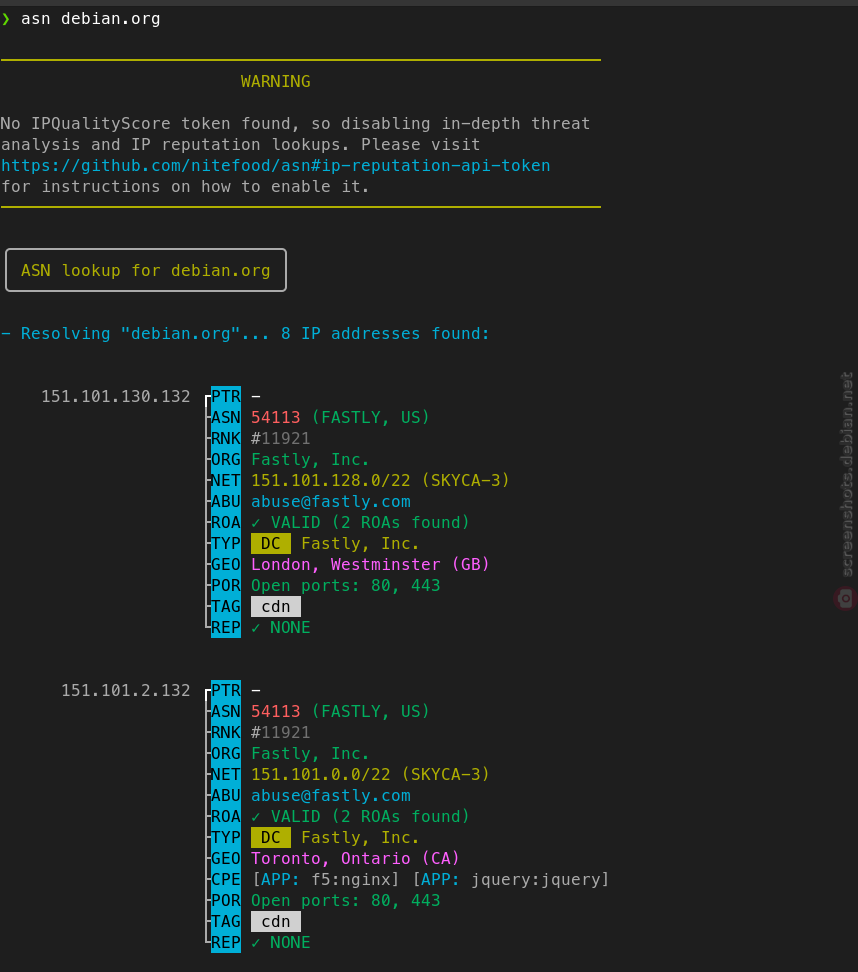Screen dimensions: 858x972
Task: Click the abuse@fastly.com address under 151.101.130.132
Action: [x=330, y=501]
